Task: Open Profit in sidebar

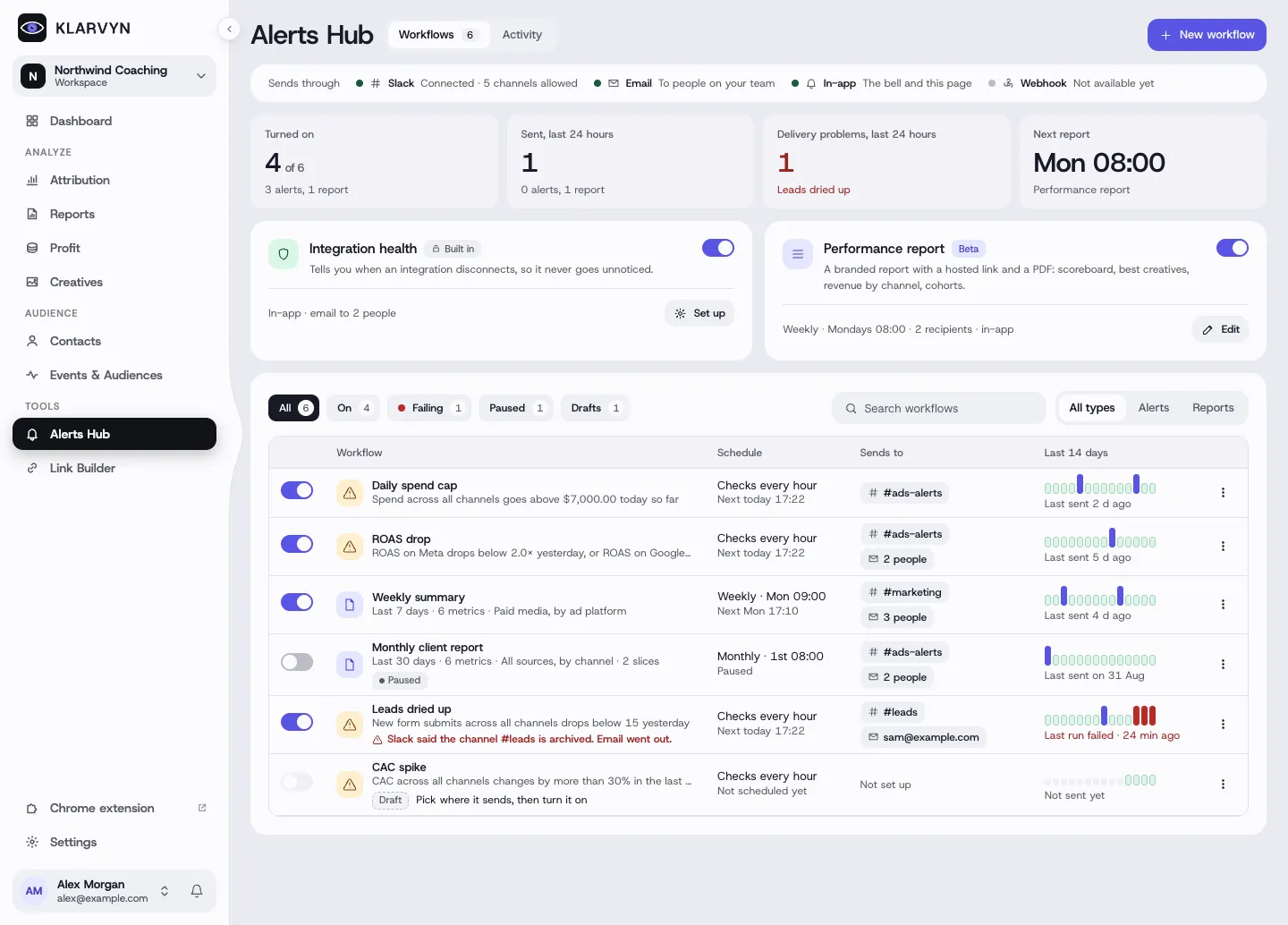Action: [x=114, y=248]
